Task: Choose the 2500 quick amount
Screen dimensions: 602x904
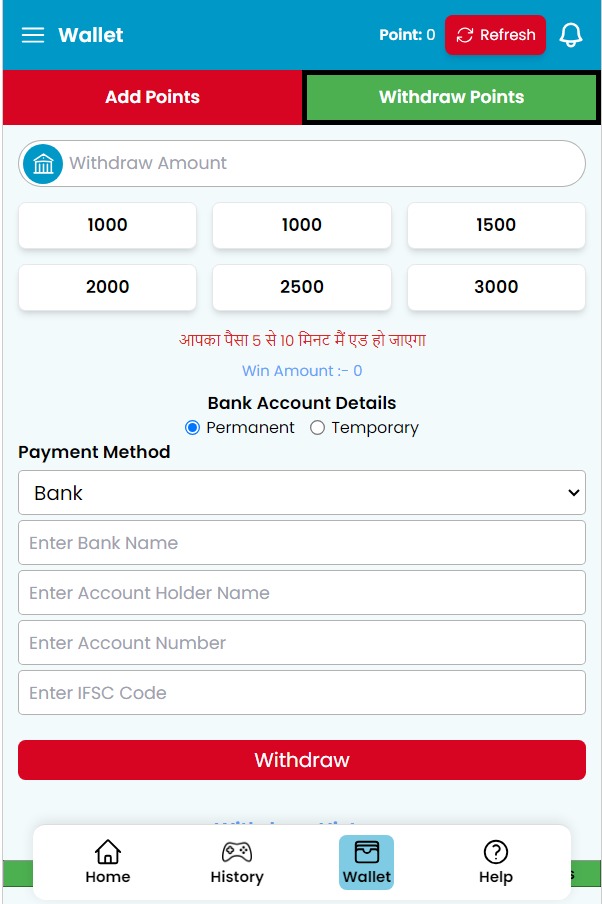Action: pos(302,287)
